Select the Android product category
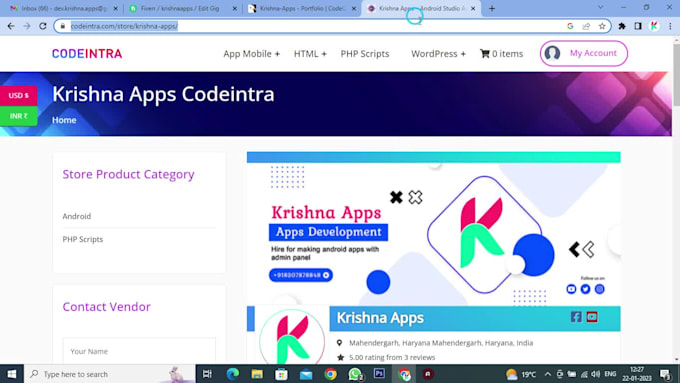The image size is (680, 383). click(x=77, y=216)
